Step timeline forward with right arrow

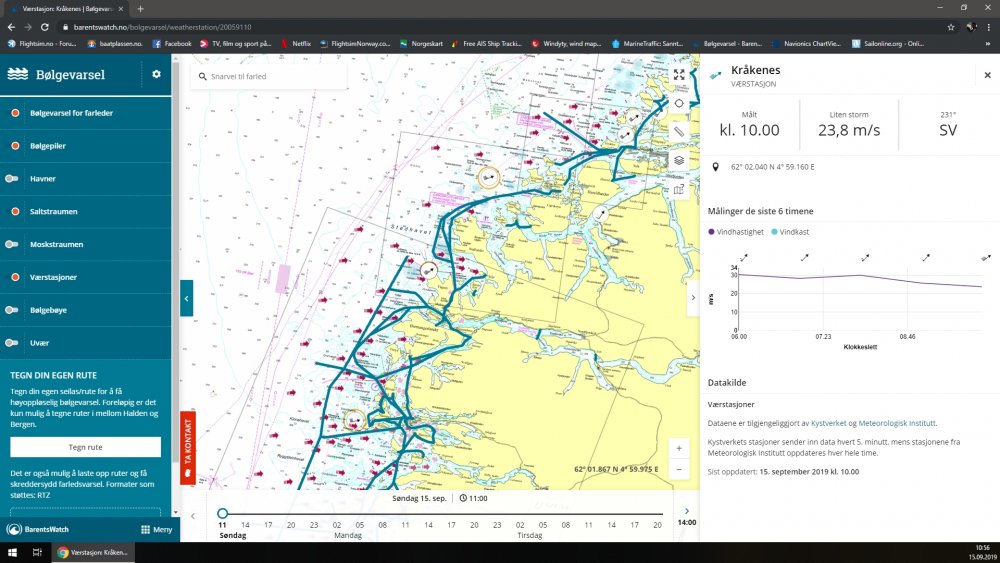point(687,511)
